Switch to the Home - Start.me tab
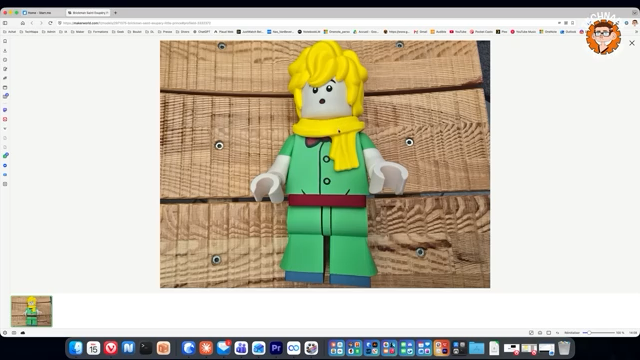Viewport: 640px width, 360px height. click(43, 13)
